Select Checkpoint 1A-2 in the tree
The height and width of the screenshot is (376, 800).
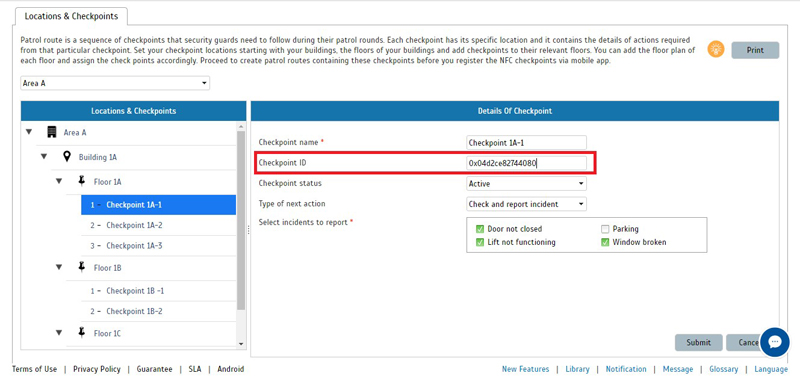coord(134,225)
